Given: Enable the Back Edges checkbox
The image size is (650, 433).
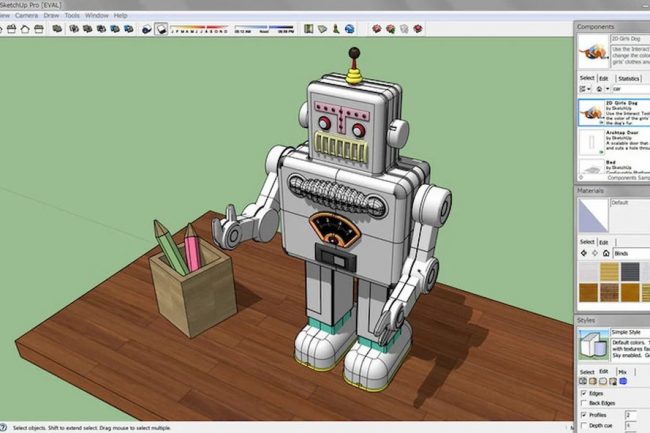Looking at the screenshot, I should tap(583, 404).
